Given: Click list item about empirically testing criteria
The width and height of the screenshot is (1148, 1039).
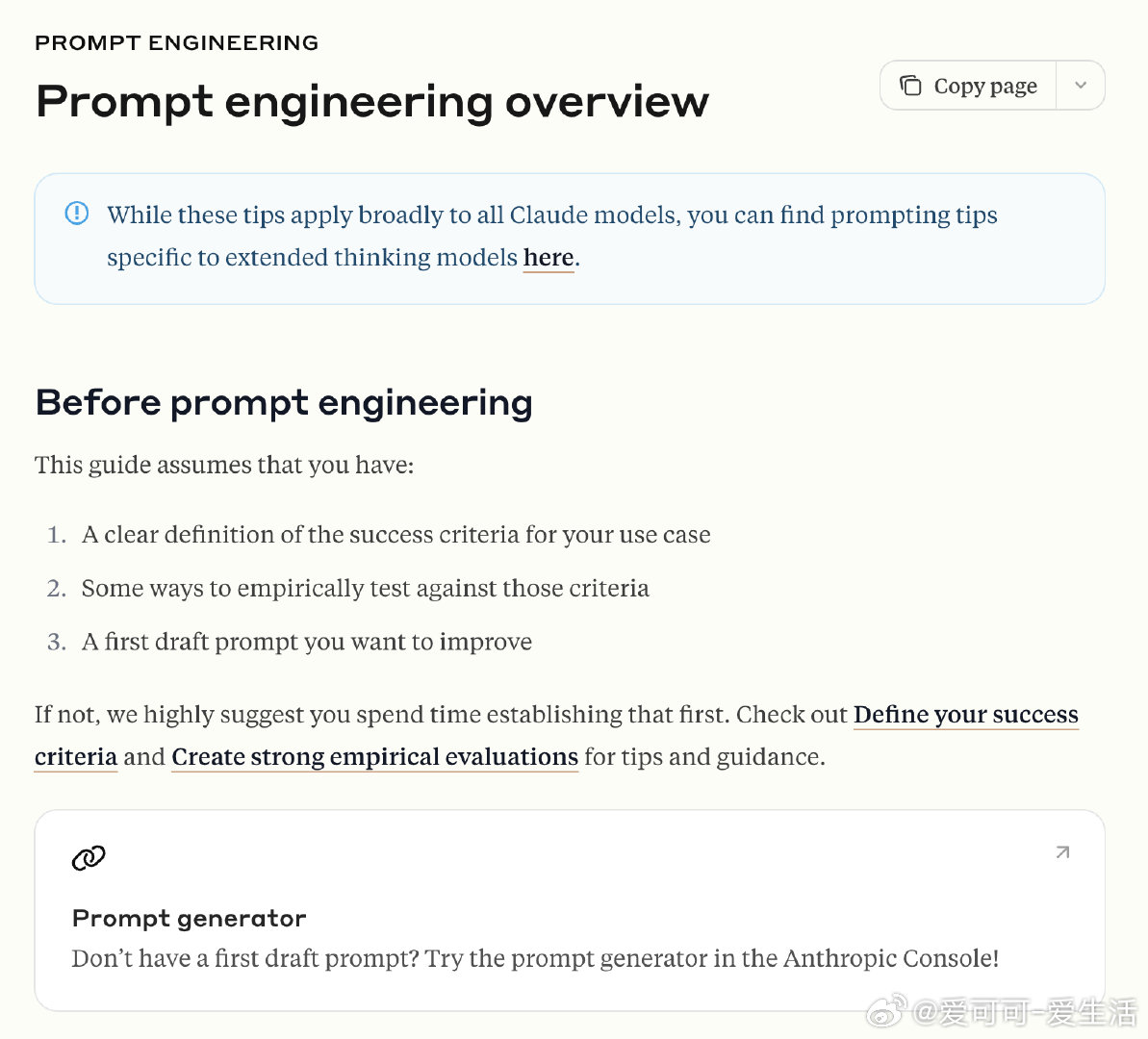Looking at the screenshot, I should click(347, 588).
